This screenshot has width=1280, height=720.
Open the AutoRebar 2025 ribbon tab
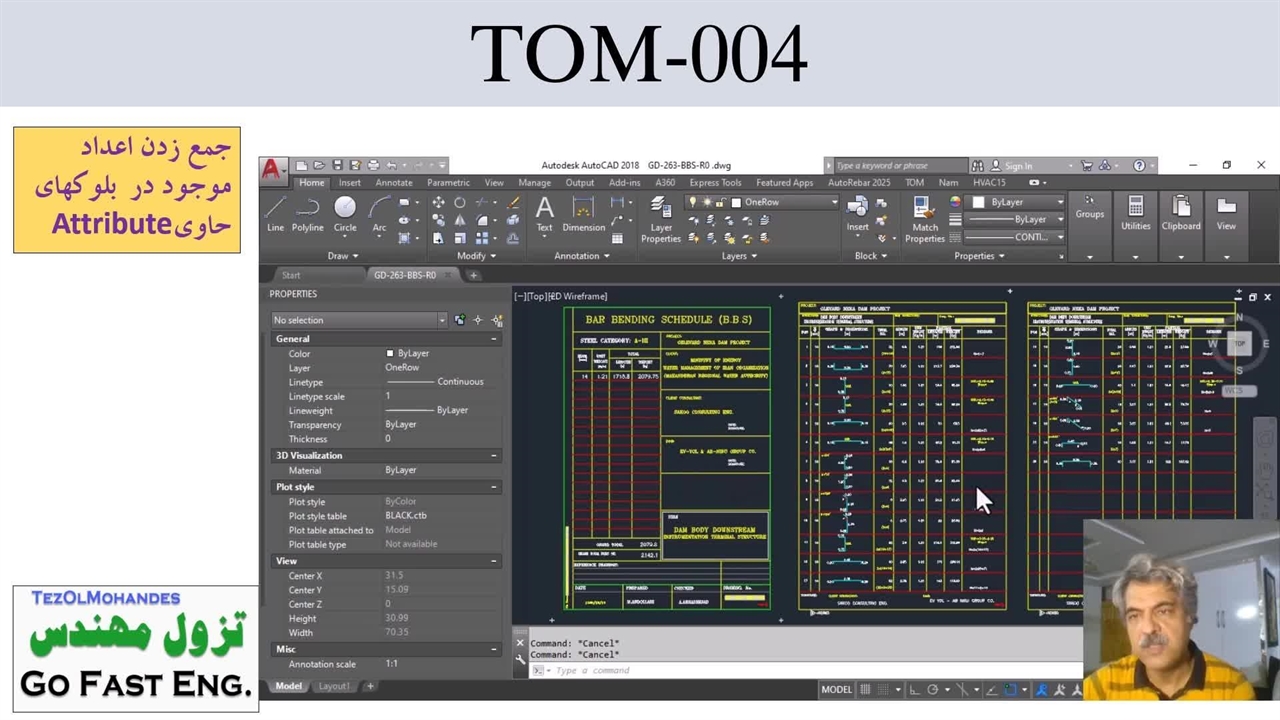point(858,183)
